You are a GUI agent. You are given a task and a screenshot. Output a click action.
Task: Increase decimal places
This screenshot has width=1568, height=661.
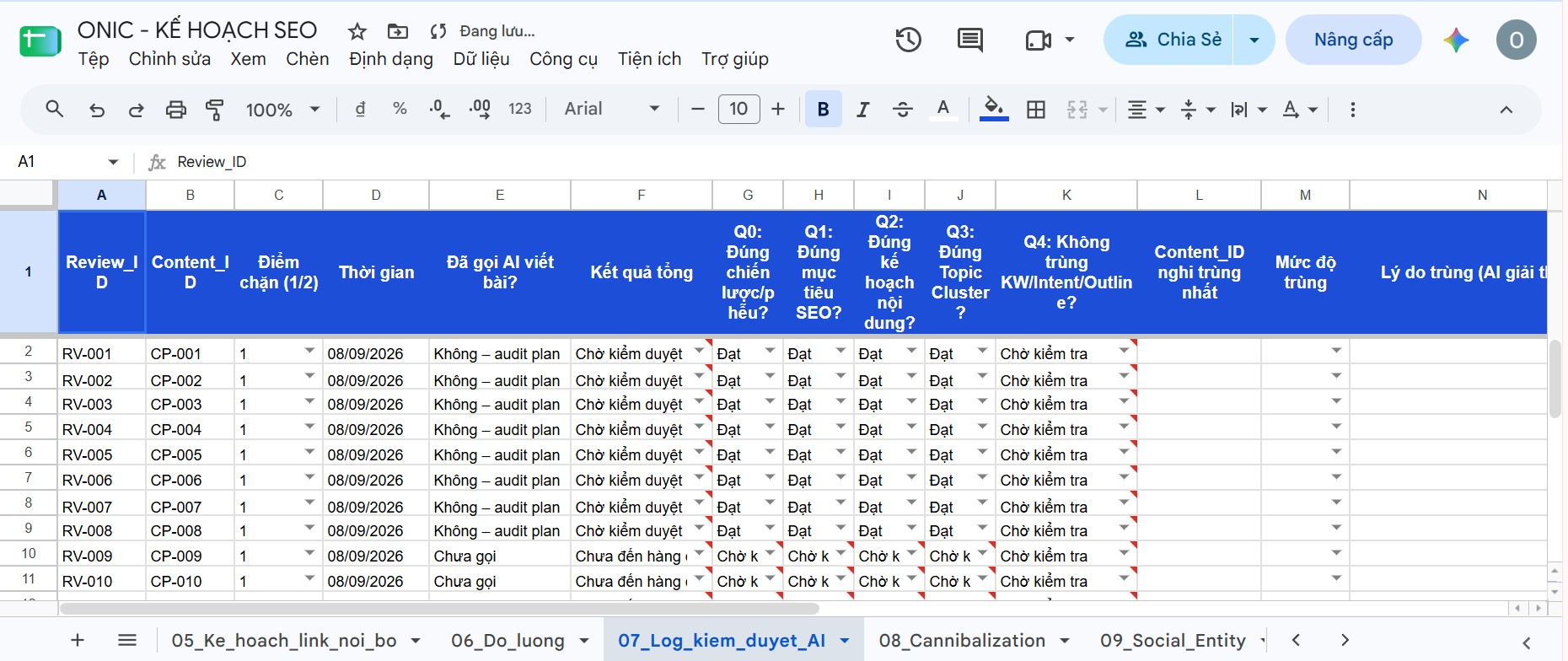480,109
